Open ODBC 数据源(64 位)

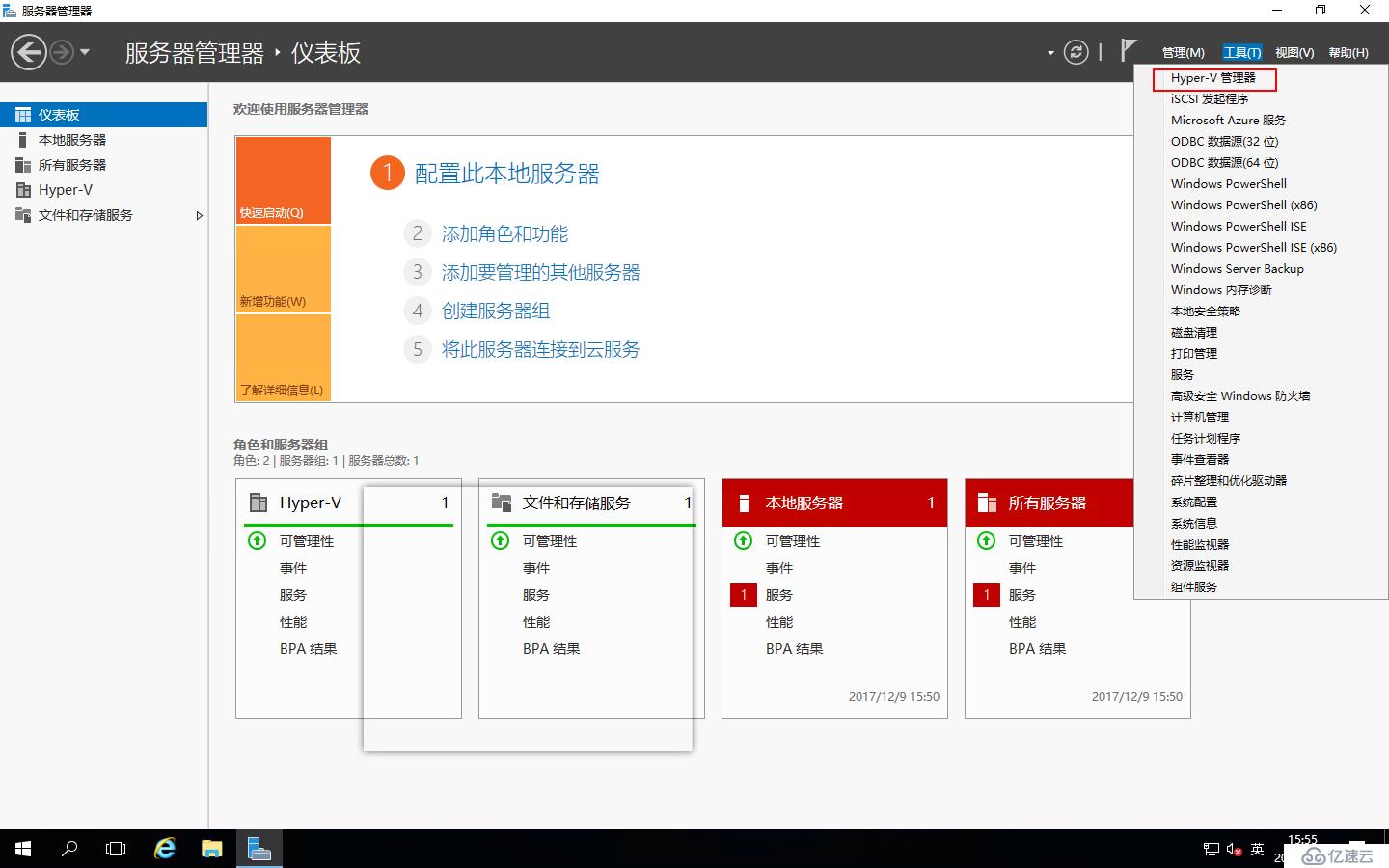1225,163
